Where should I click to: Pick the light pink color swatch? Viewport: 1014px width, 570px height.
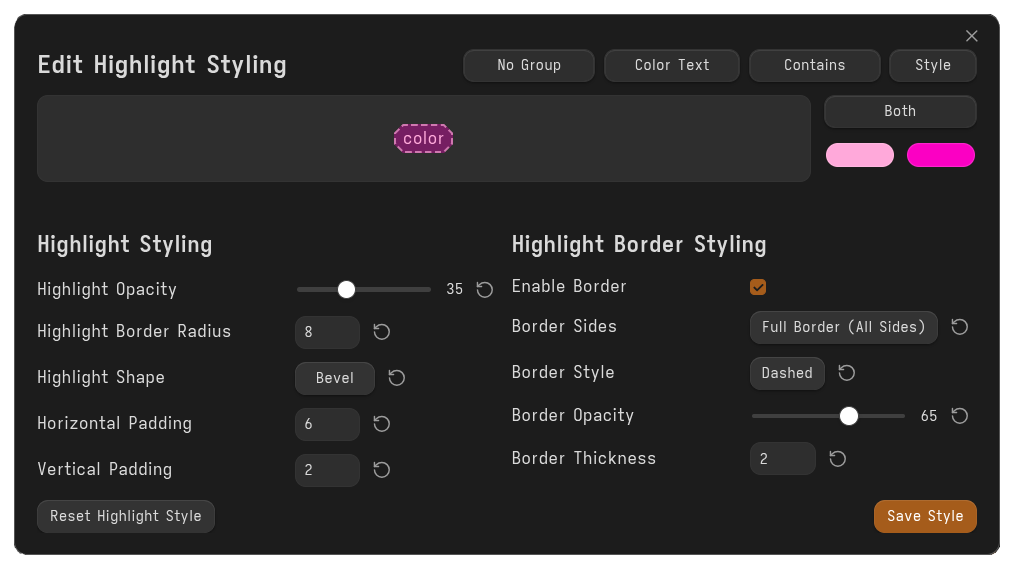click(x=860, y=155)
